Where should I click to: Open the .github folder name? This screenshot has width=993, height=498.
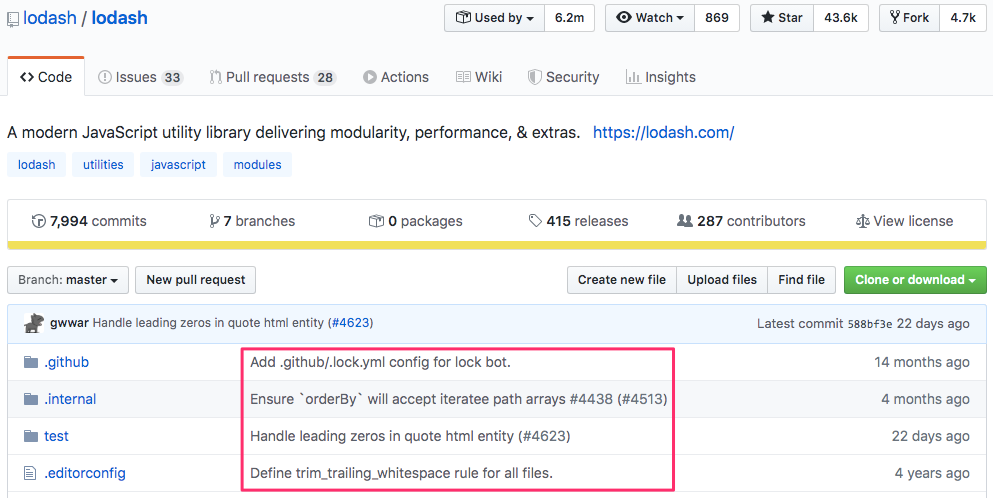(66, 362)
